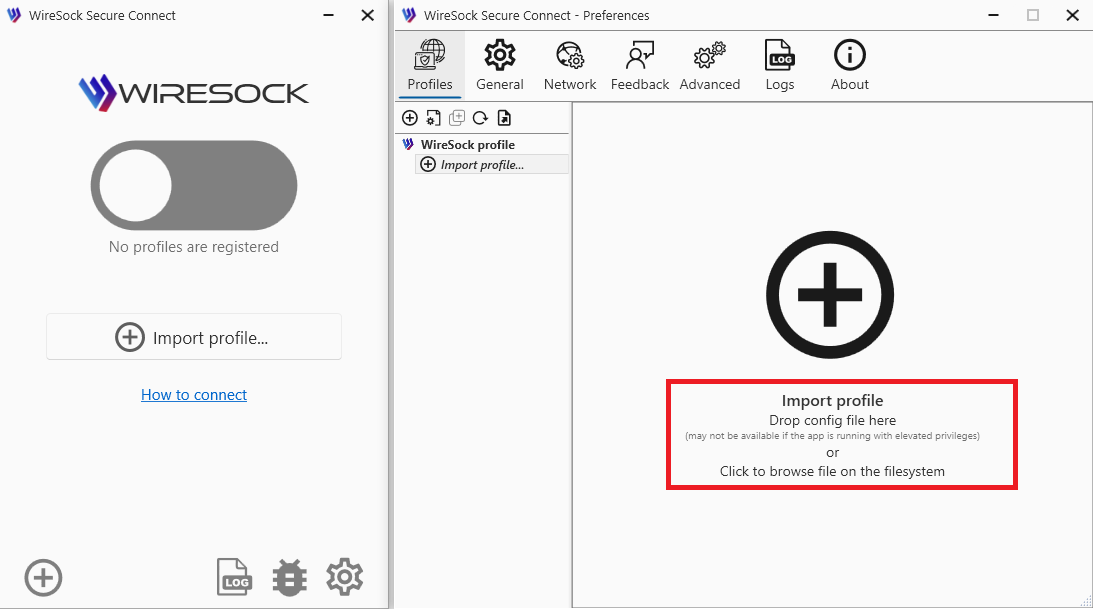Image resolution: width=1094 pixels, height=609 pixels.
Task: Click the bug report icon
Action: click(x=290, y=577)
